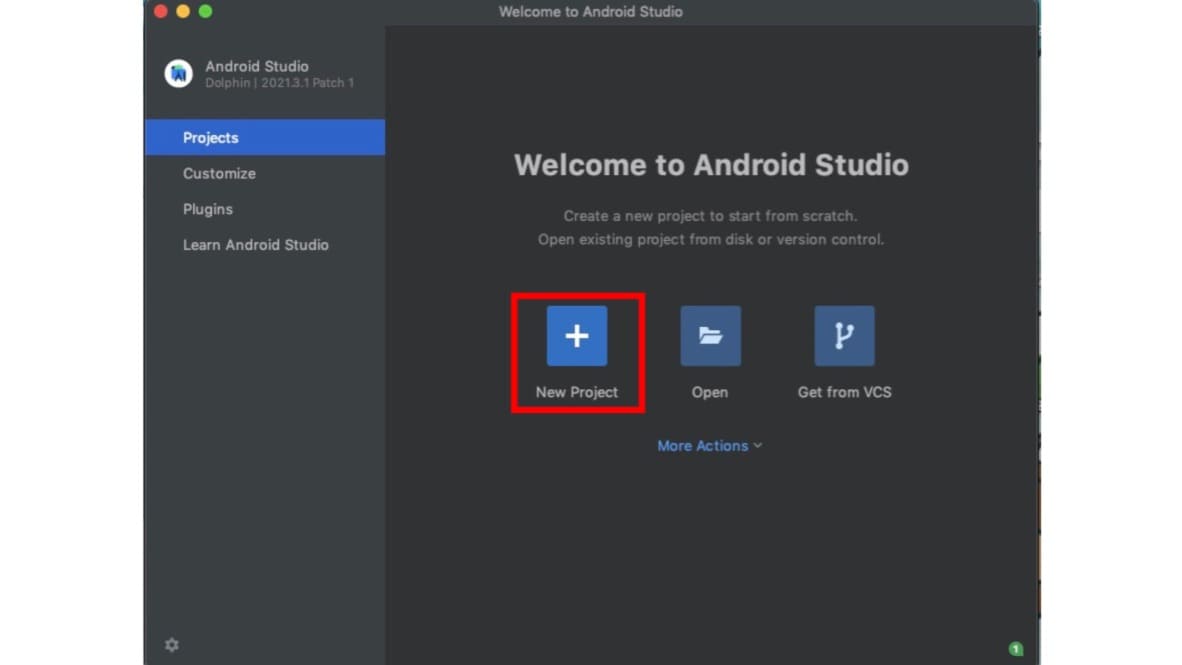Click the plus icon to start a project
Screen dimensions: 1182x665
(x=577, y=336)
